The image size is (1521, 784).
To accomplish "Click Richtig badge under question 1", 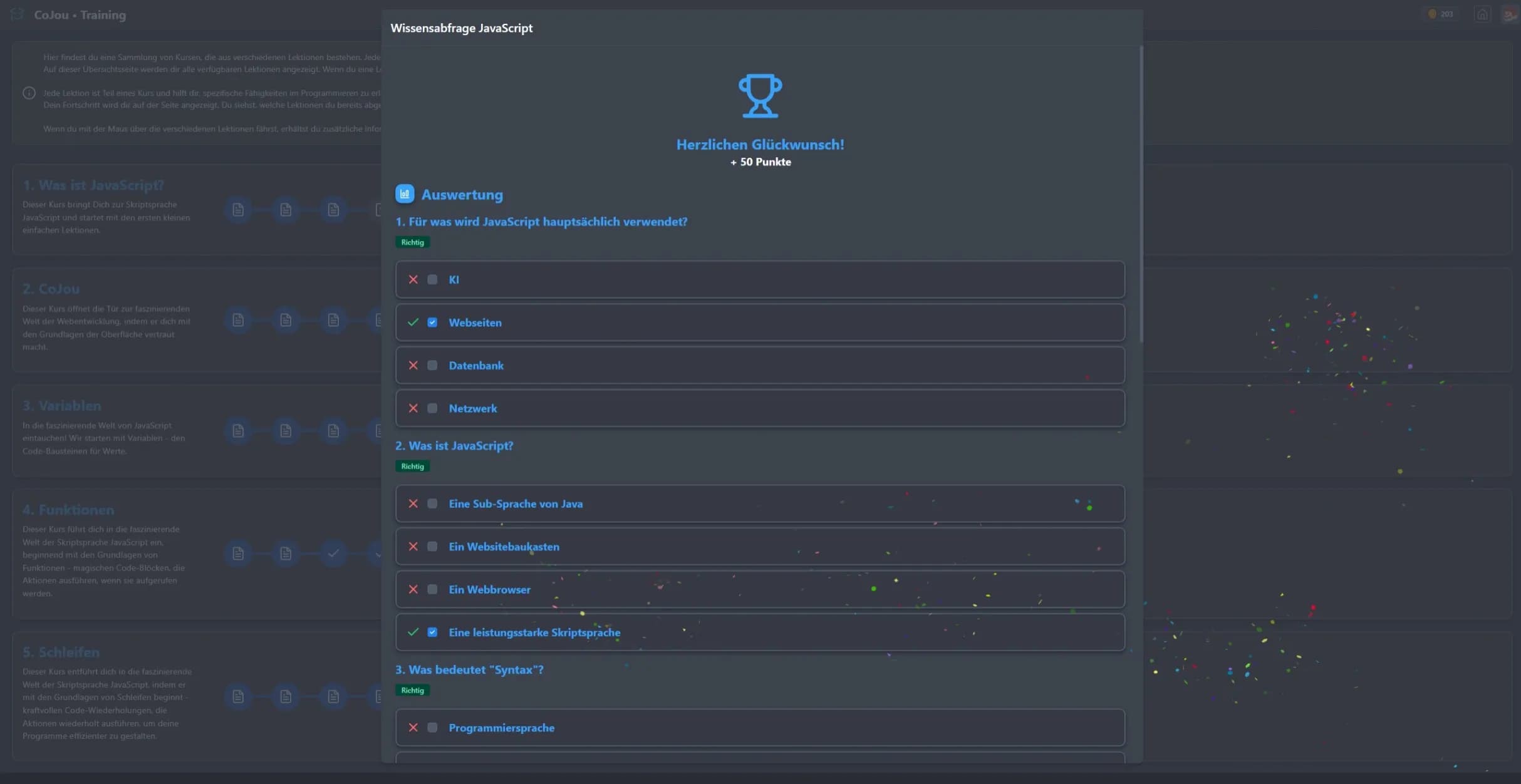I will [x=412, y=242].
